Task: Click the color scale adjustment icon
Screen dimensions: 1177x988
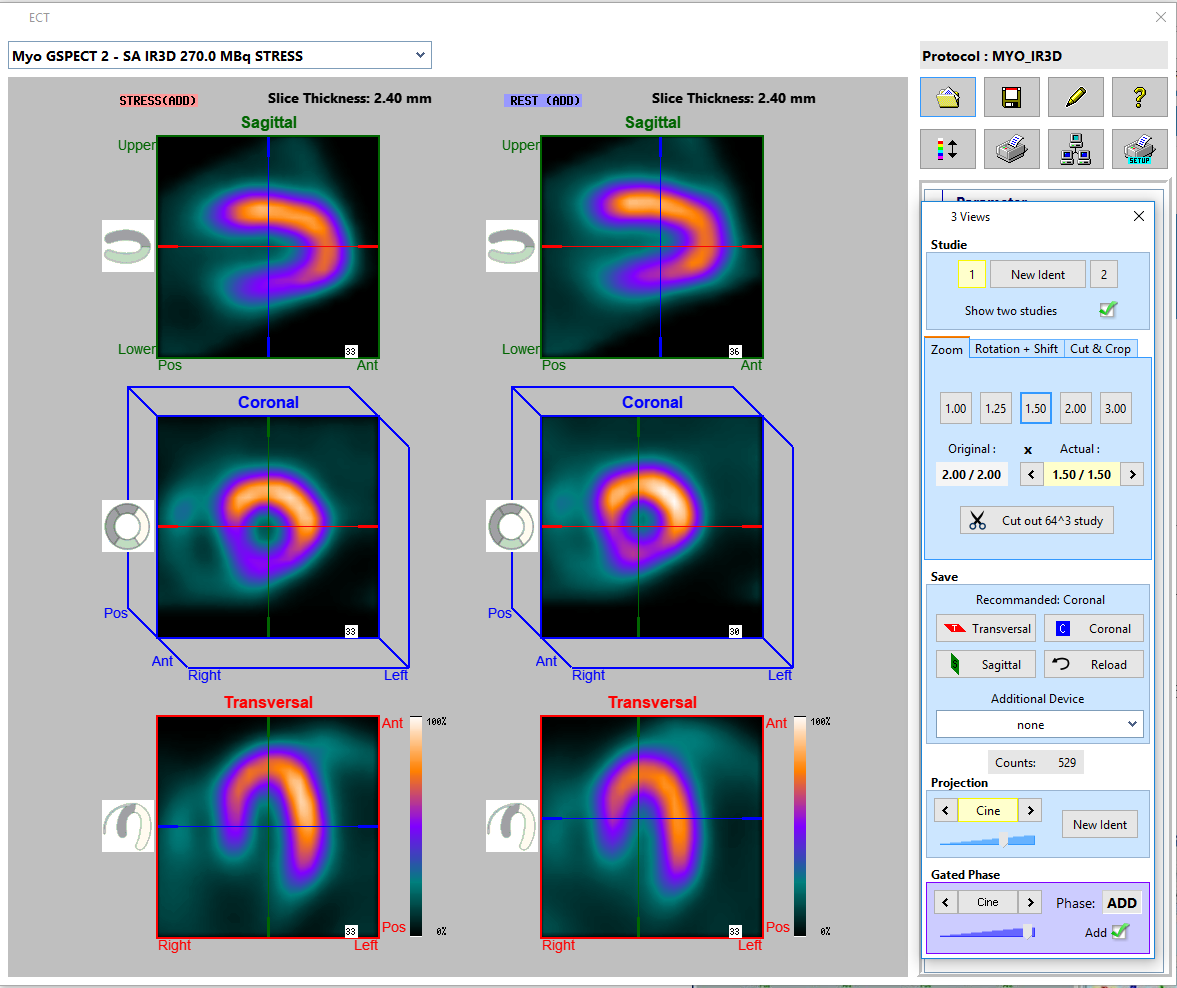Action: 947,149
